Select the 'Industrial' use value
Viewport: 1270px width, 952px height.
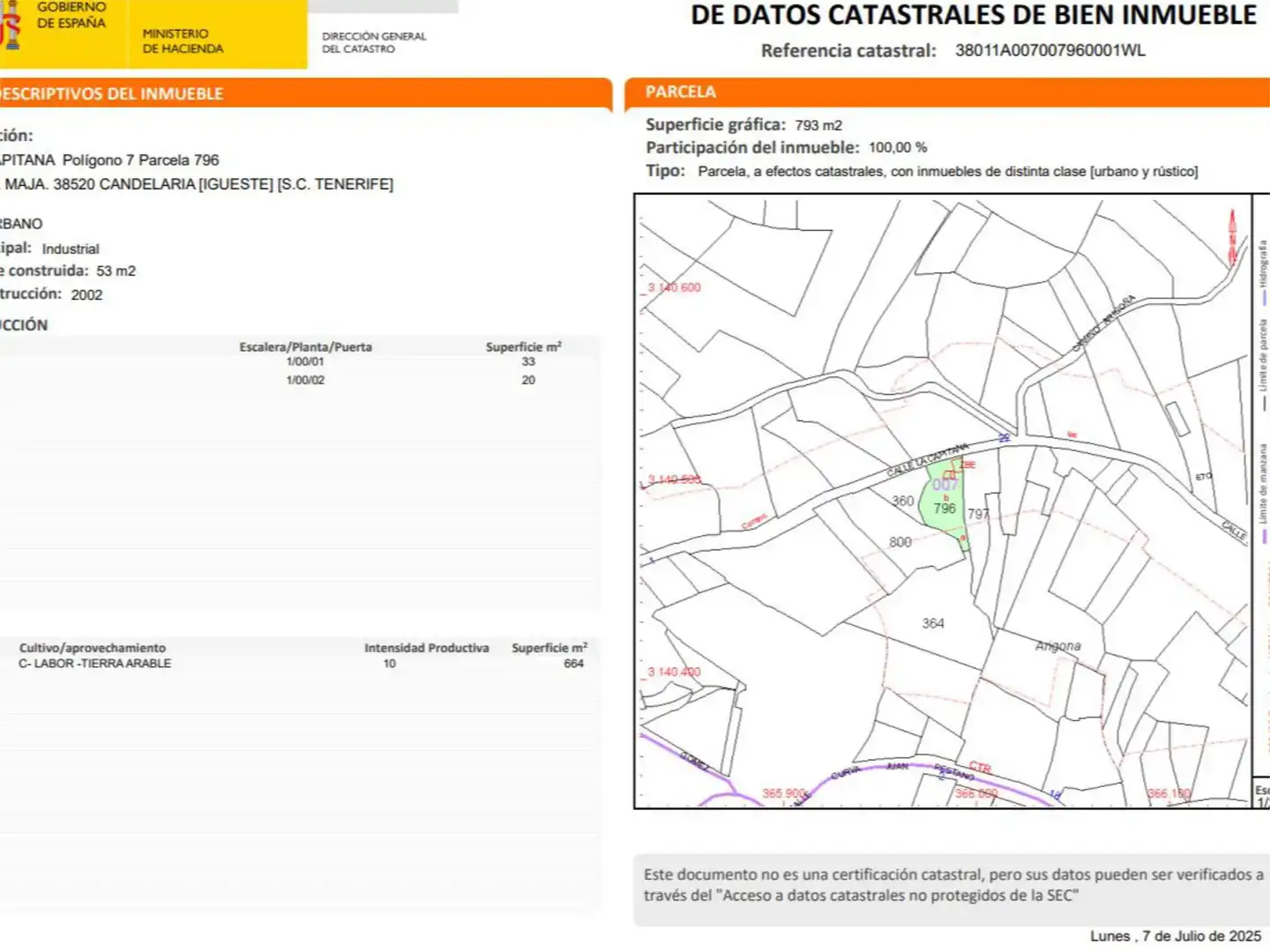71,249
